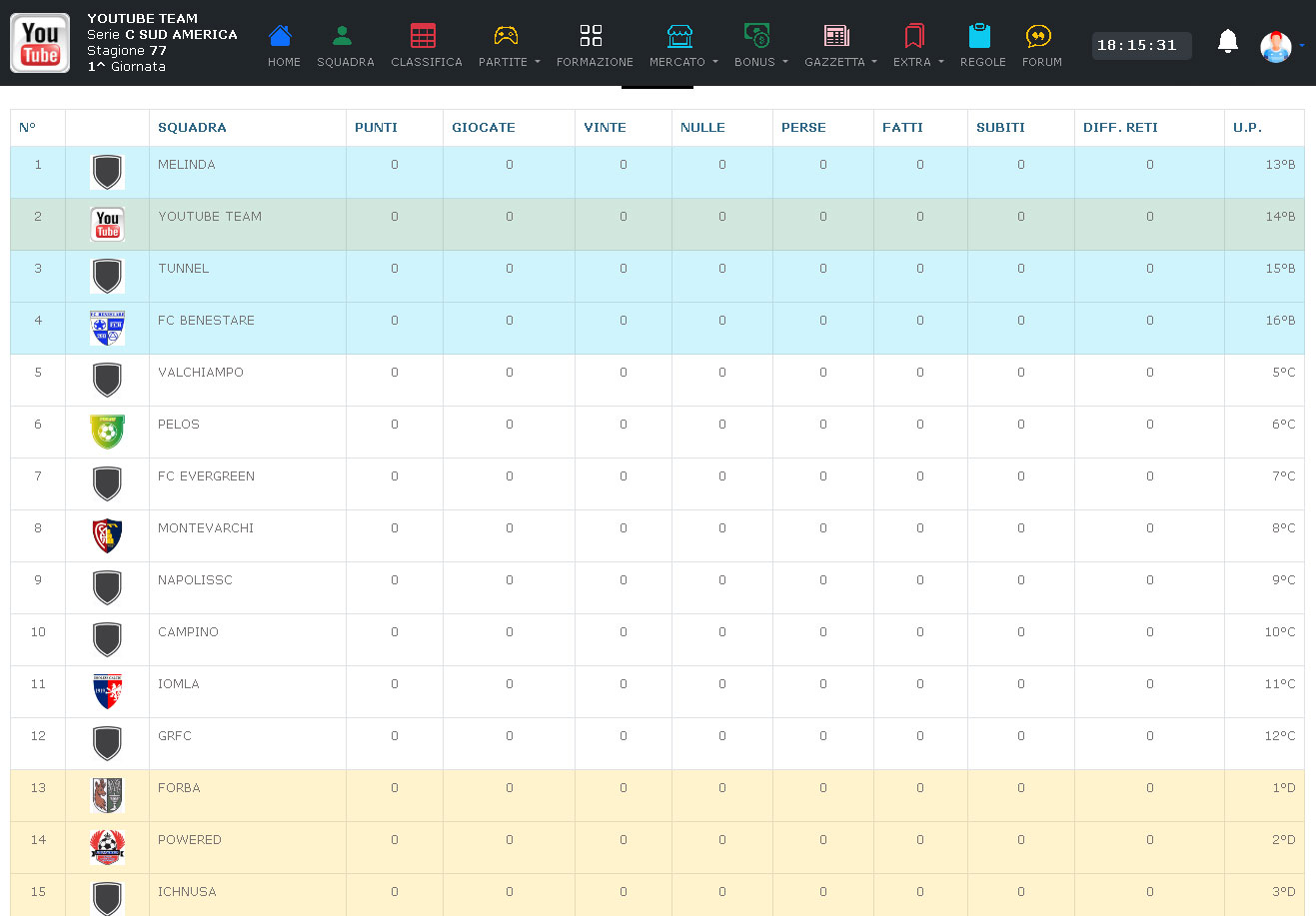Open MONTEVARCHI team name
Image resolution: width=1316 pixels, height=916 pixels.
[x=206, y=528]
